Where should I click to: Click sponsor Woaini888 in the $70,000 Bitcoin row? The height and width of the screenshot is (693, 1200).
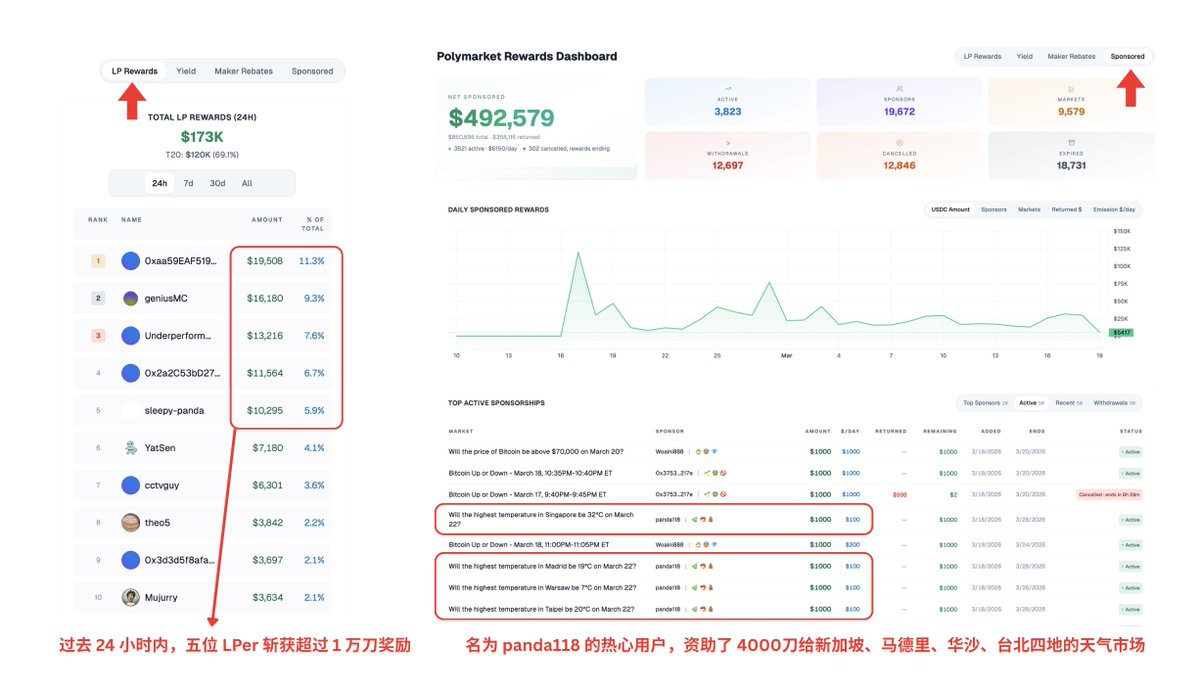tap(670, 452)
